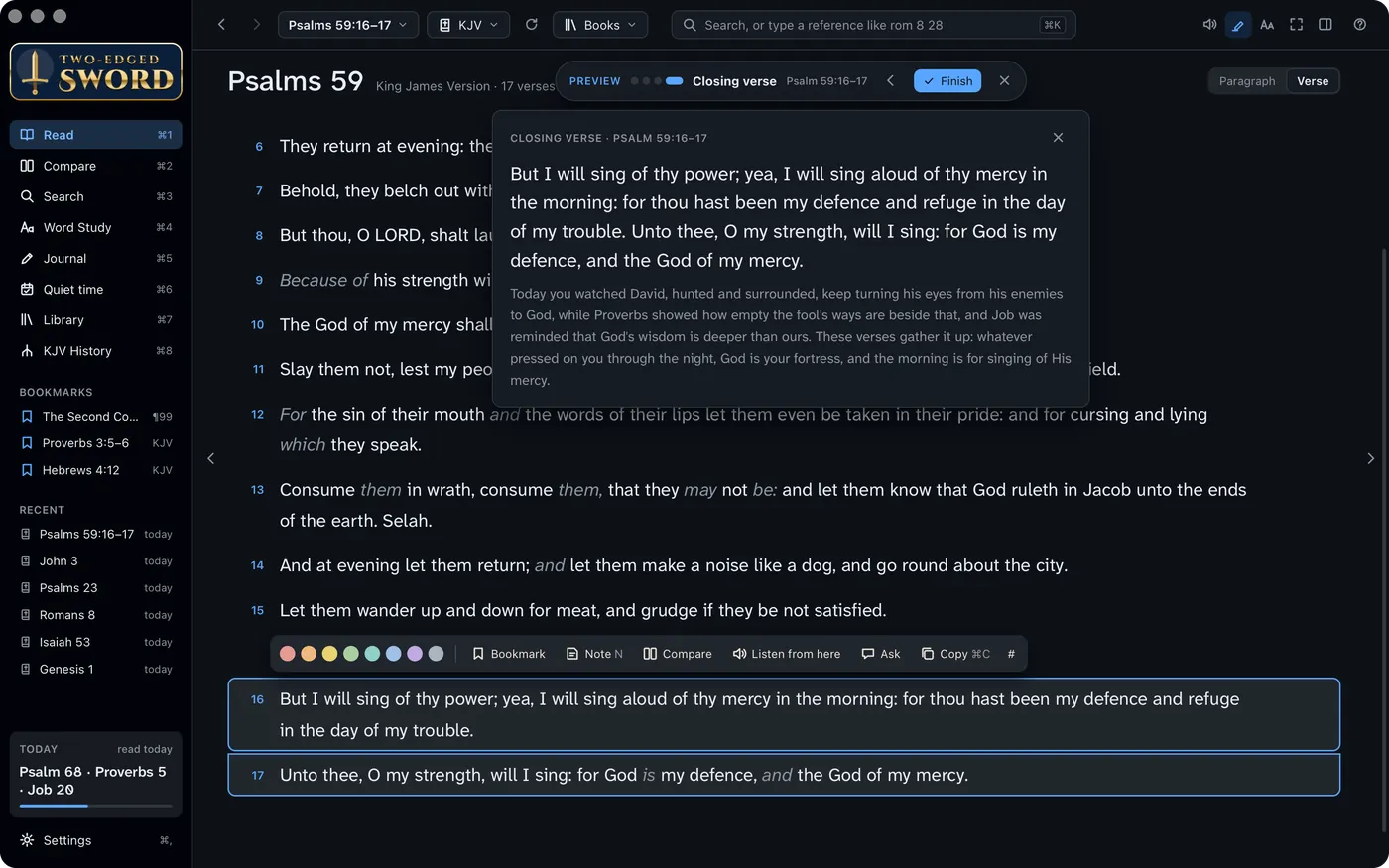Ask about the selected verses
1389x868 pixels.
[881, 654]
